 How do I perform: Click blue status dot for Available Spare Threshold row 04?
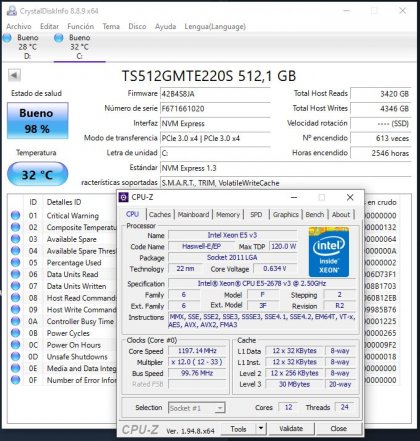pos(15,251)
